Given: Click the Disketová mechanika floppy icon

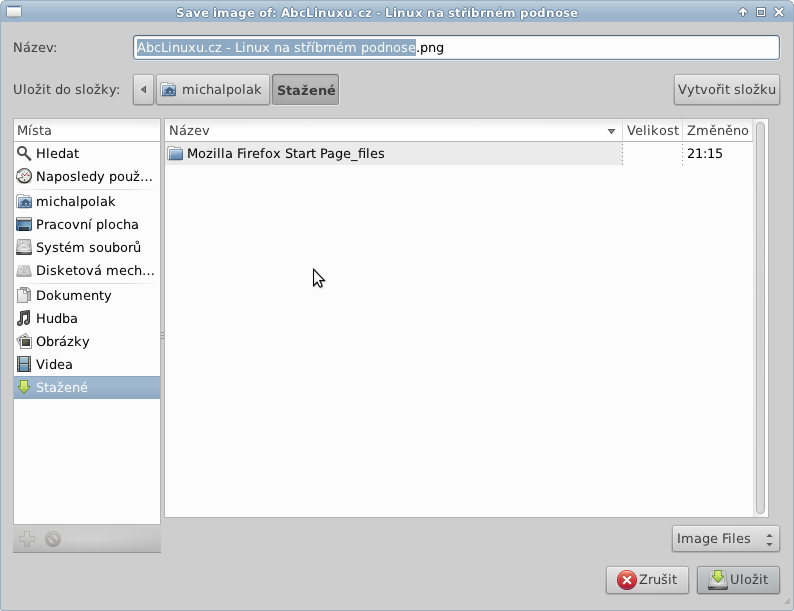Looking at the screenshot, I should [24, 270].
